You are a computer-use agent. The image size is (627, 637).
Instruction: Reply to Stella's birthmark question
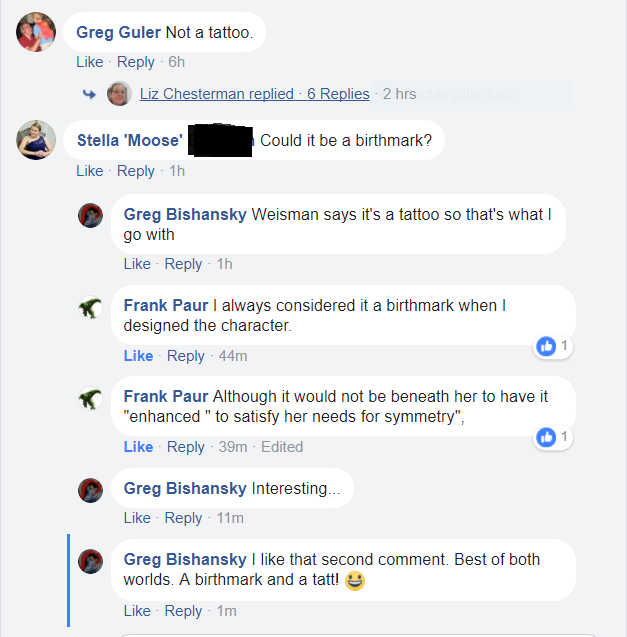[x=136, y=171]
